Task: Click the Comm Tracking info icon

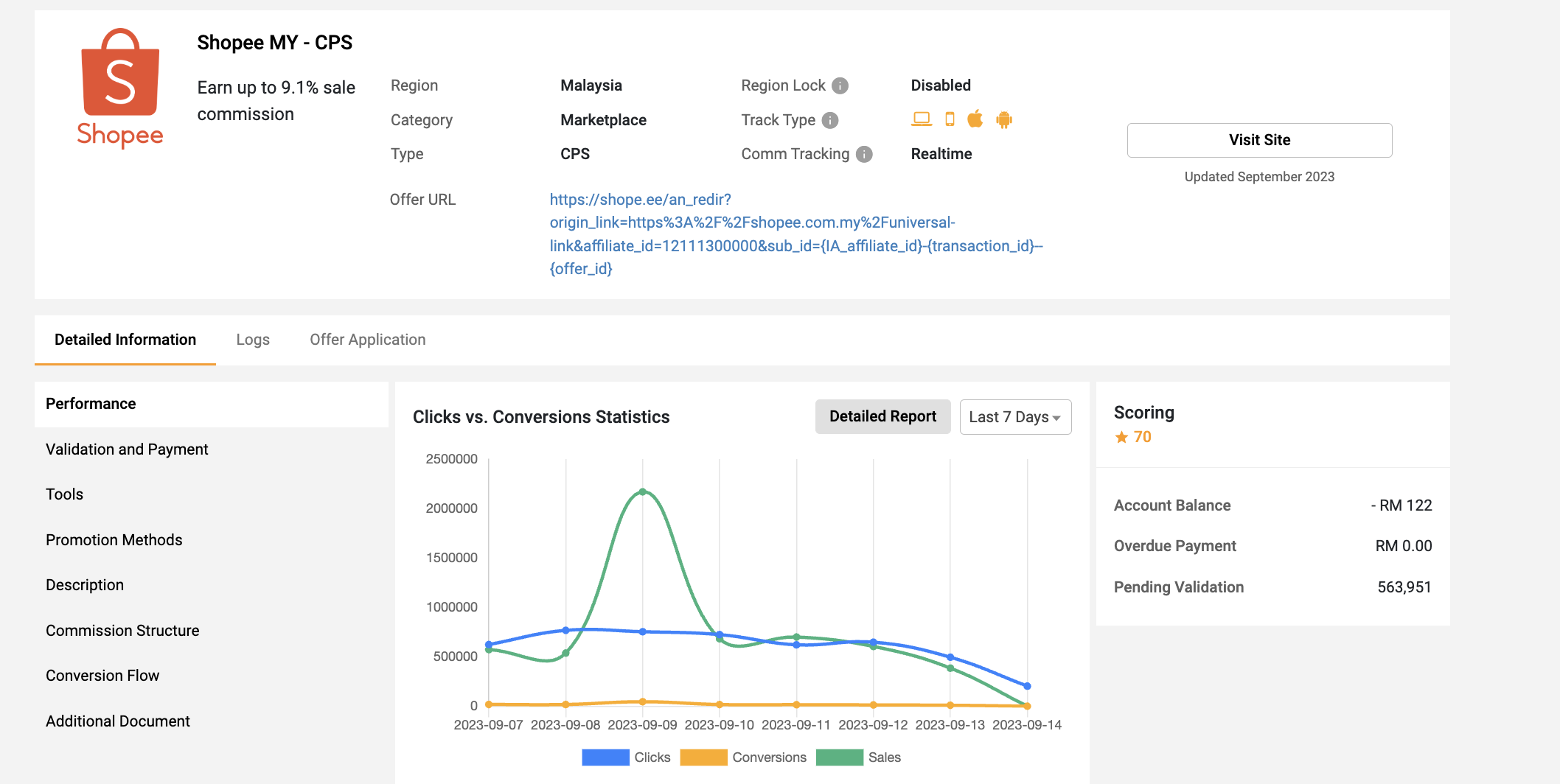Action: pyautogui.click(x=864, y=154)
